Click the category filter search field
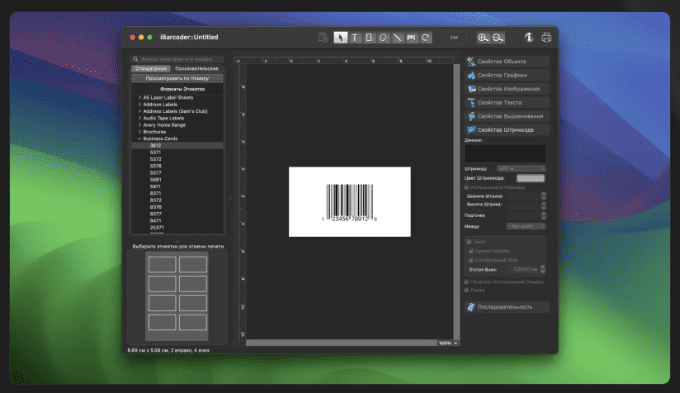The image size is (680, 393). [x=178, y=59]
